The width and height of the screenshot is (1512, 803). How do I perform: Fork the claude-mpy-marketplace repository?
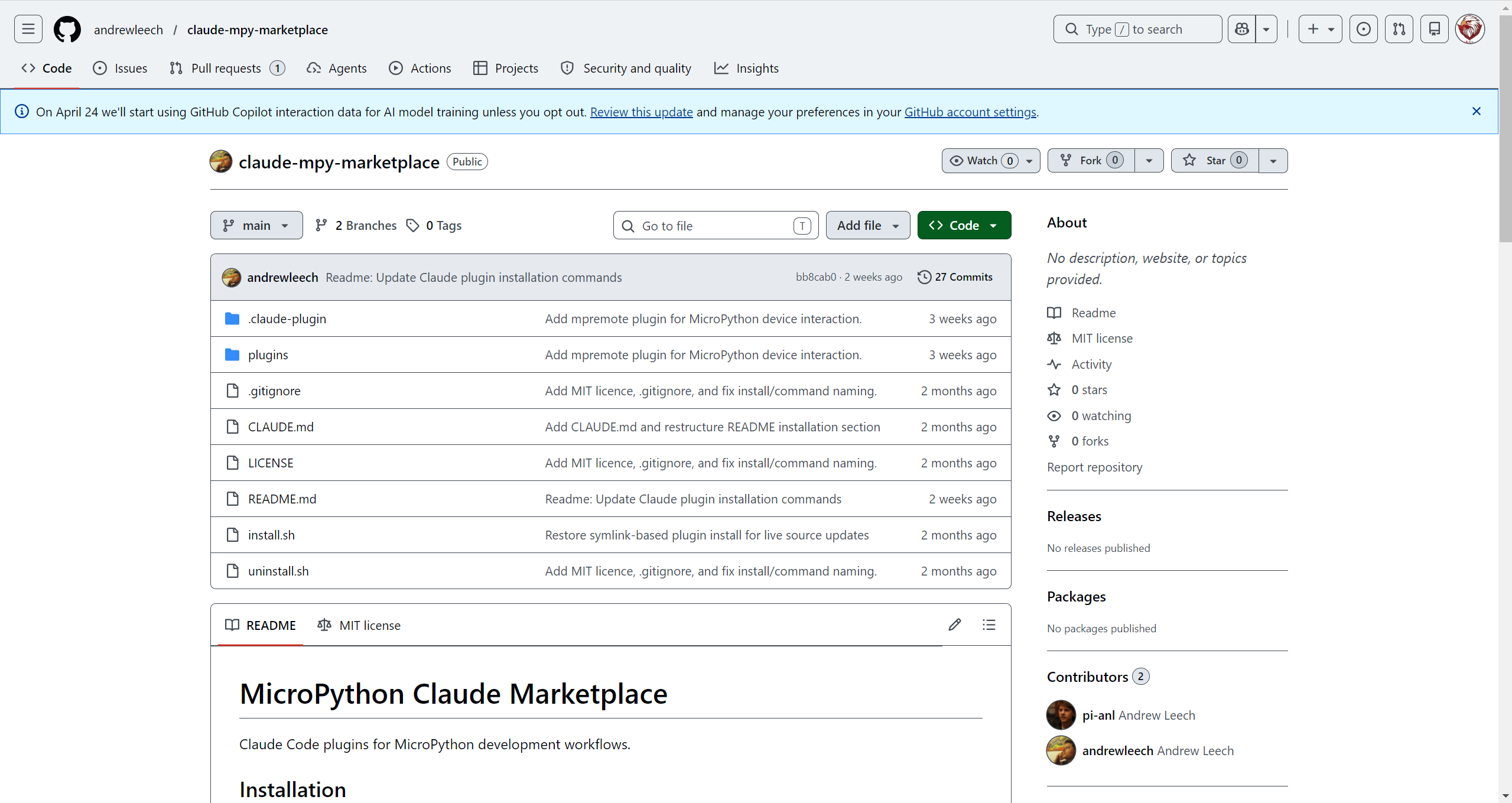(x=1091, y=161)
